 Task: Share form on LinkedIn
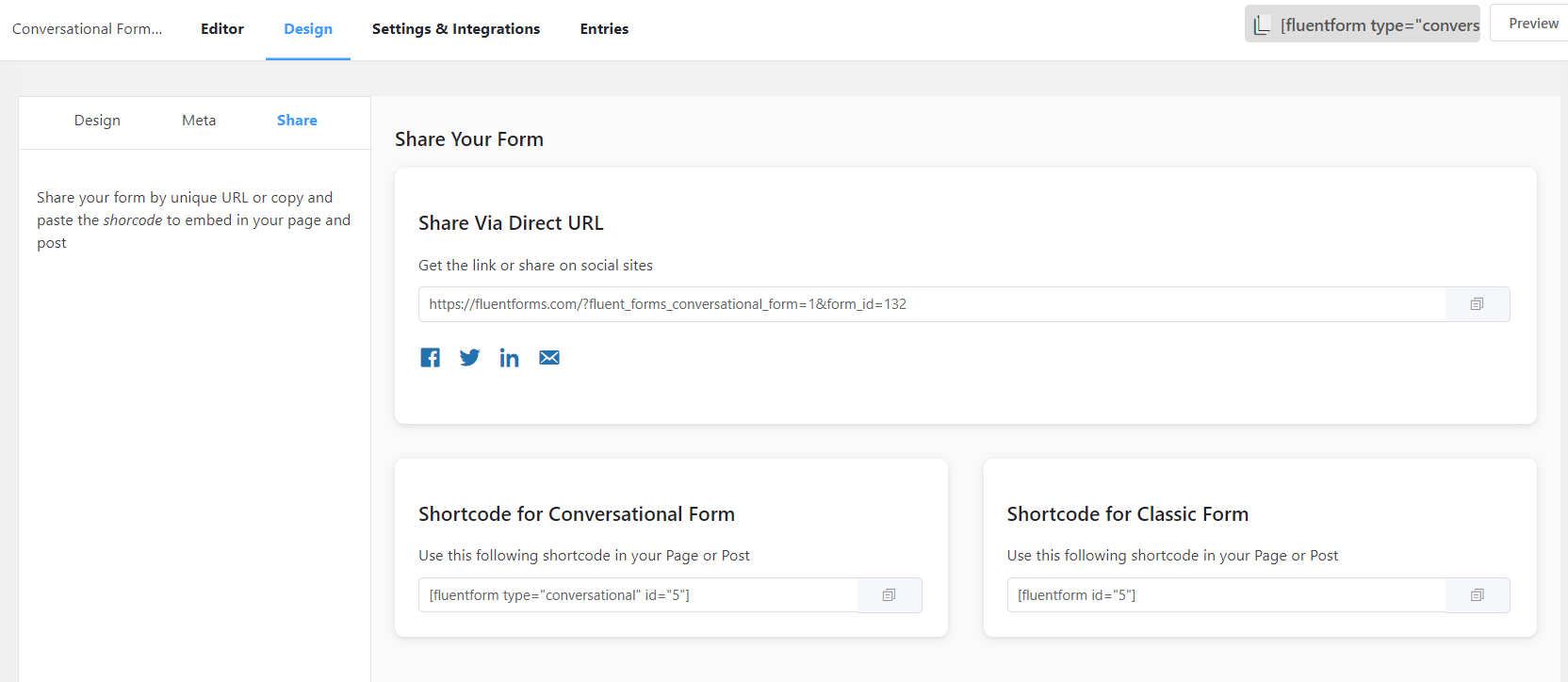(x=509, y=358)
